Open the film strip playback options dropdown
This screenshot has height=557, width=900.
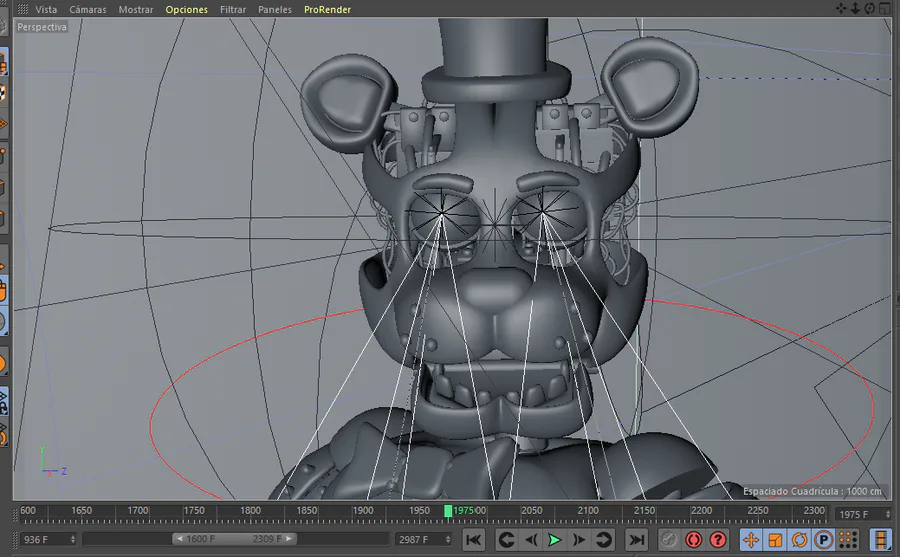click(x=880, y=540)
